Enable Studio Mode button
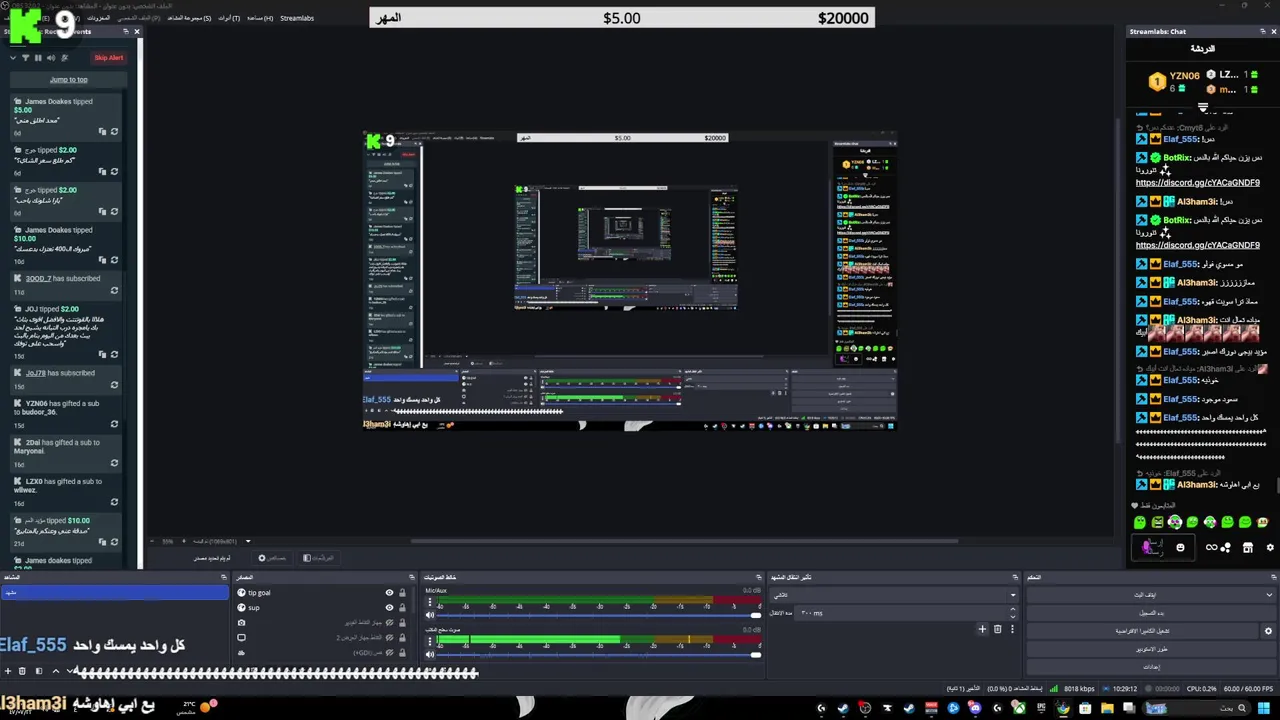Viewport: 1280px width, 720px height. (1151, 649)
